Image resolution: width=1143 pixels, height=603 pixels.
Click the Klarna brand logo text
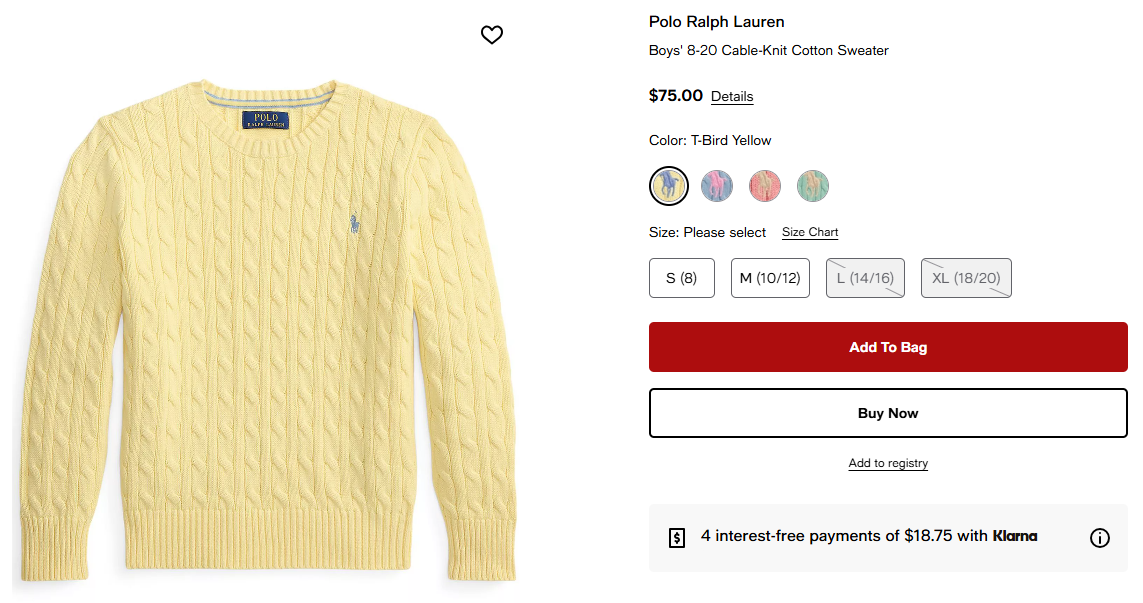[1015, 536]
